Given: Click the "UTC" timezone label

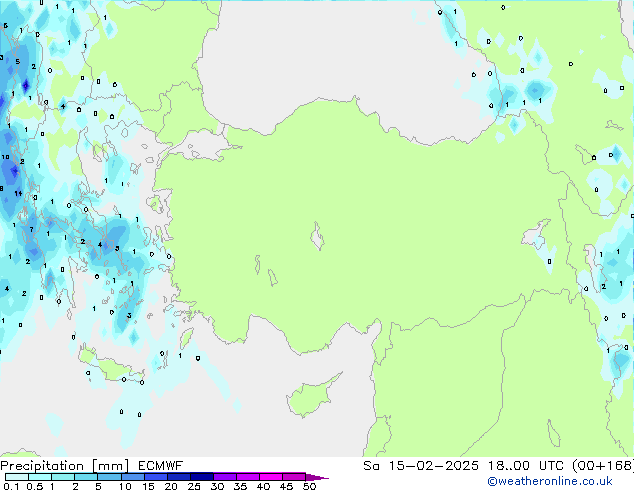Looking at the screenshot, I should pyautogui.click(x=551, y=466).
